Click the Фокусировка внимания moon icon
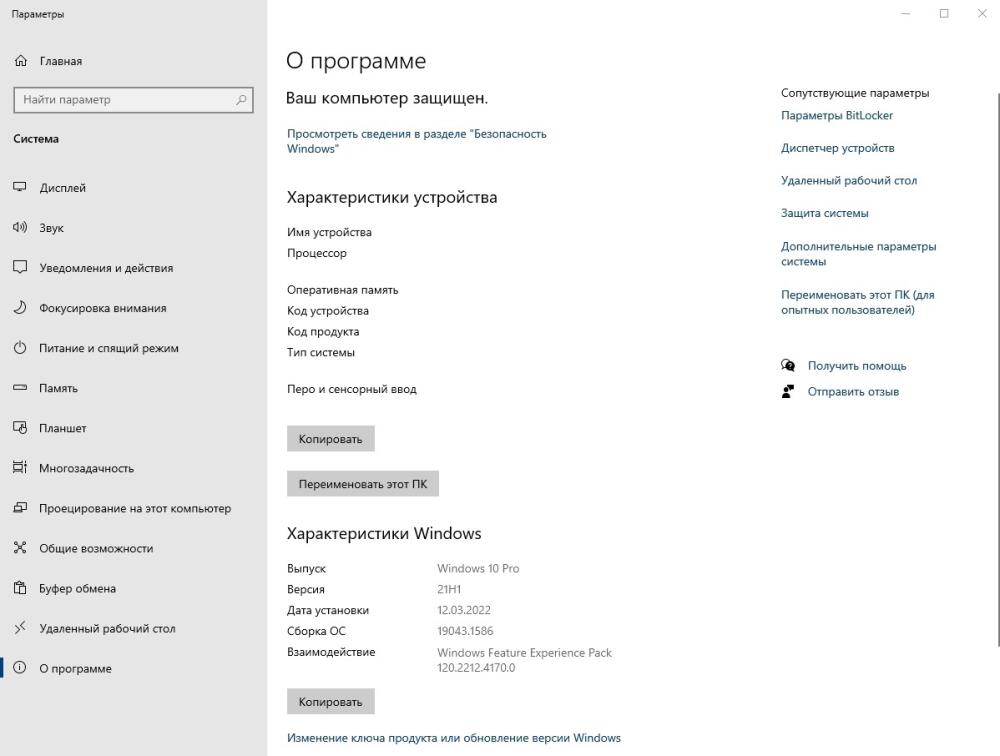 (x=20, y=308)
